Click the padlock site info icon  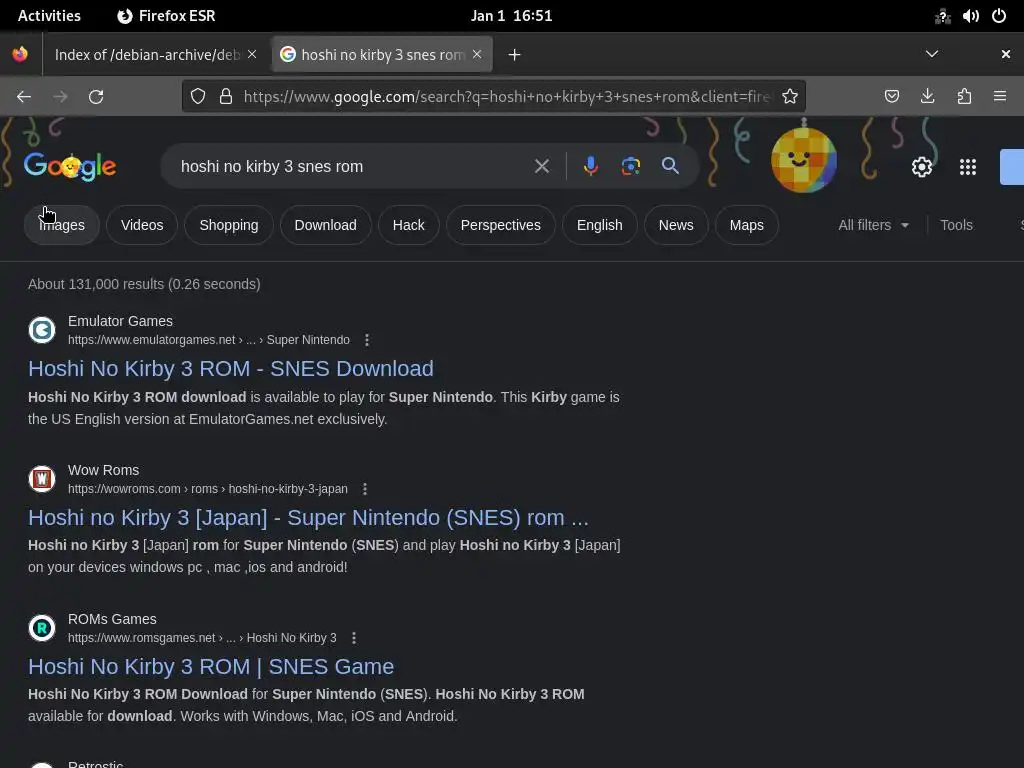pyautogui.click(x=226, y=97)
